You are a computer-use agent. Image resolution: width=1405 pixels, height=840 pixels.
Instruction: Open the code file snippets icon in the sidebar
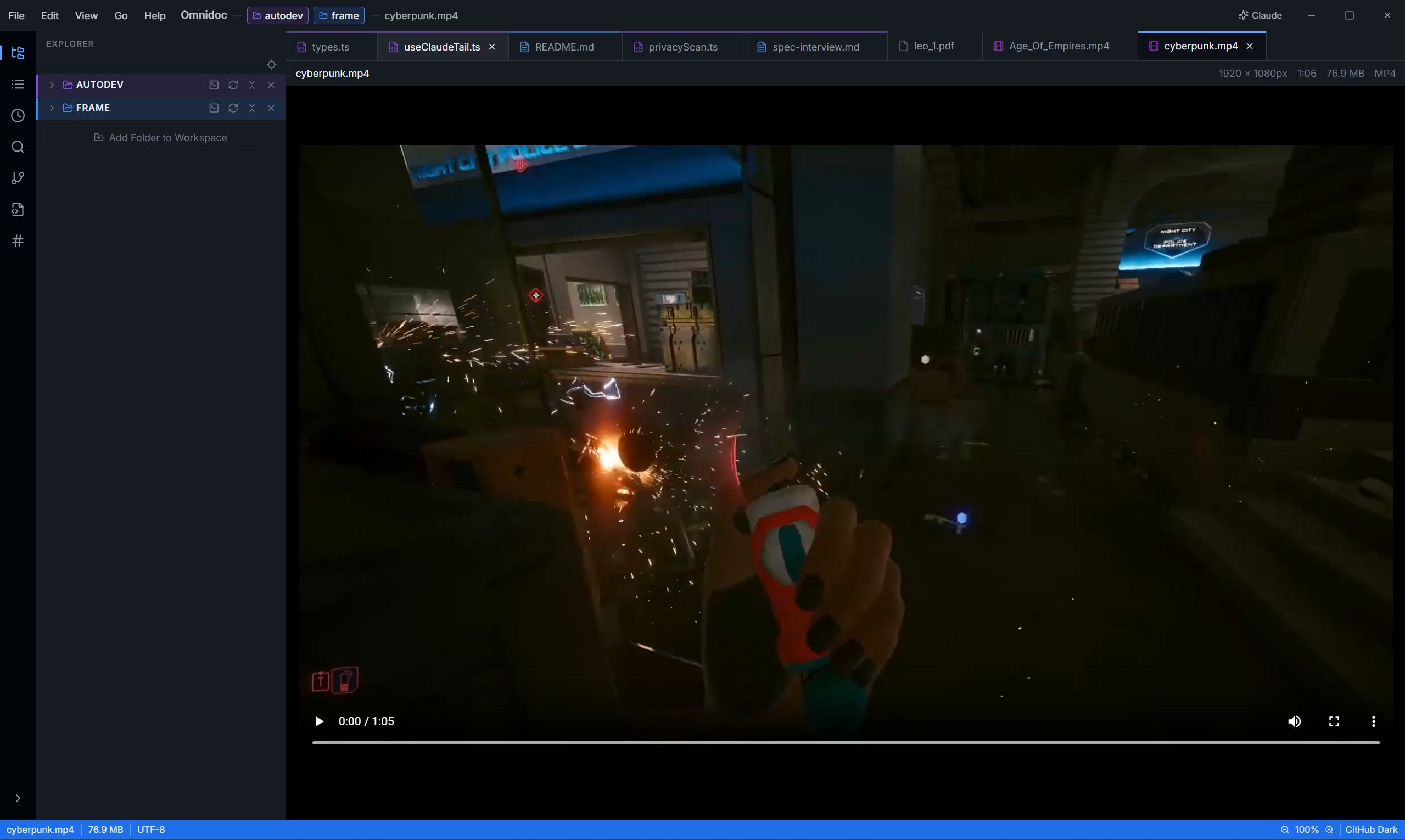tap(18, 209)
